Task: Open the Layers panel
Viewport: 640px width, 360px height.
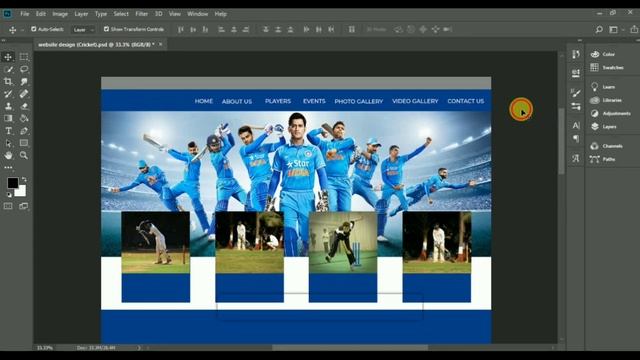Action: [x=604, y=127]
